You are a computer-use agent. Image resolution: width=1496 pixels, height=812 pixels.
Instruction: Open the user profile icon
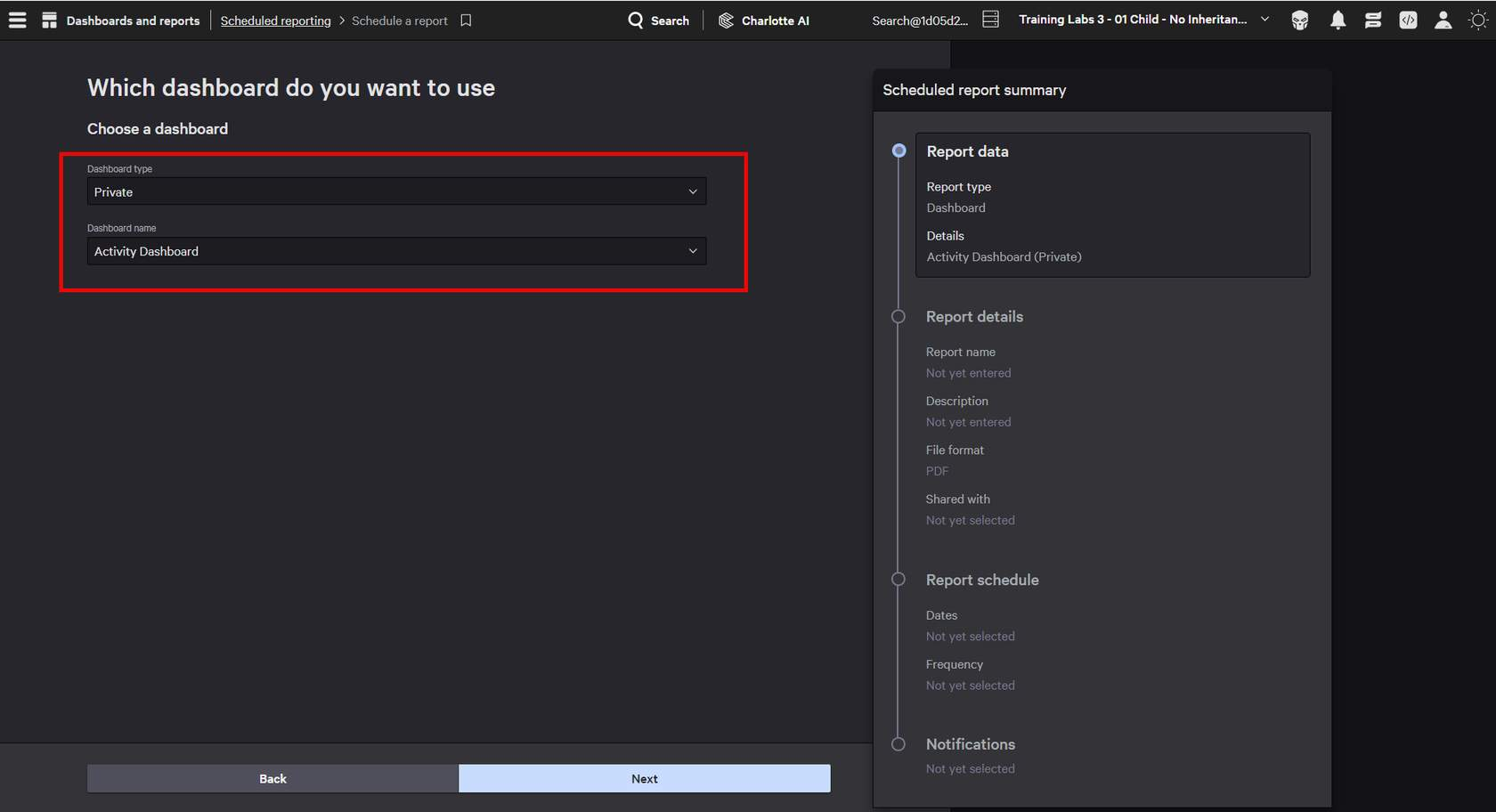click(x=1443, y=20)
